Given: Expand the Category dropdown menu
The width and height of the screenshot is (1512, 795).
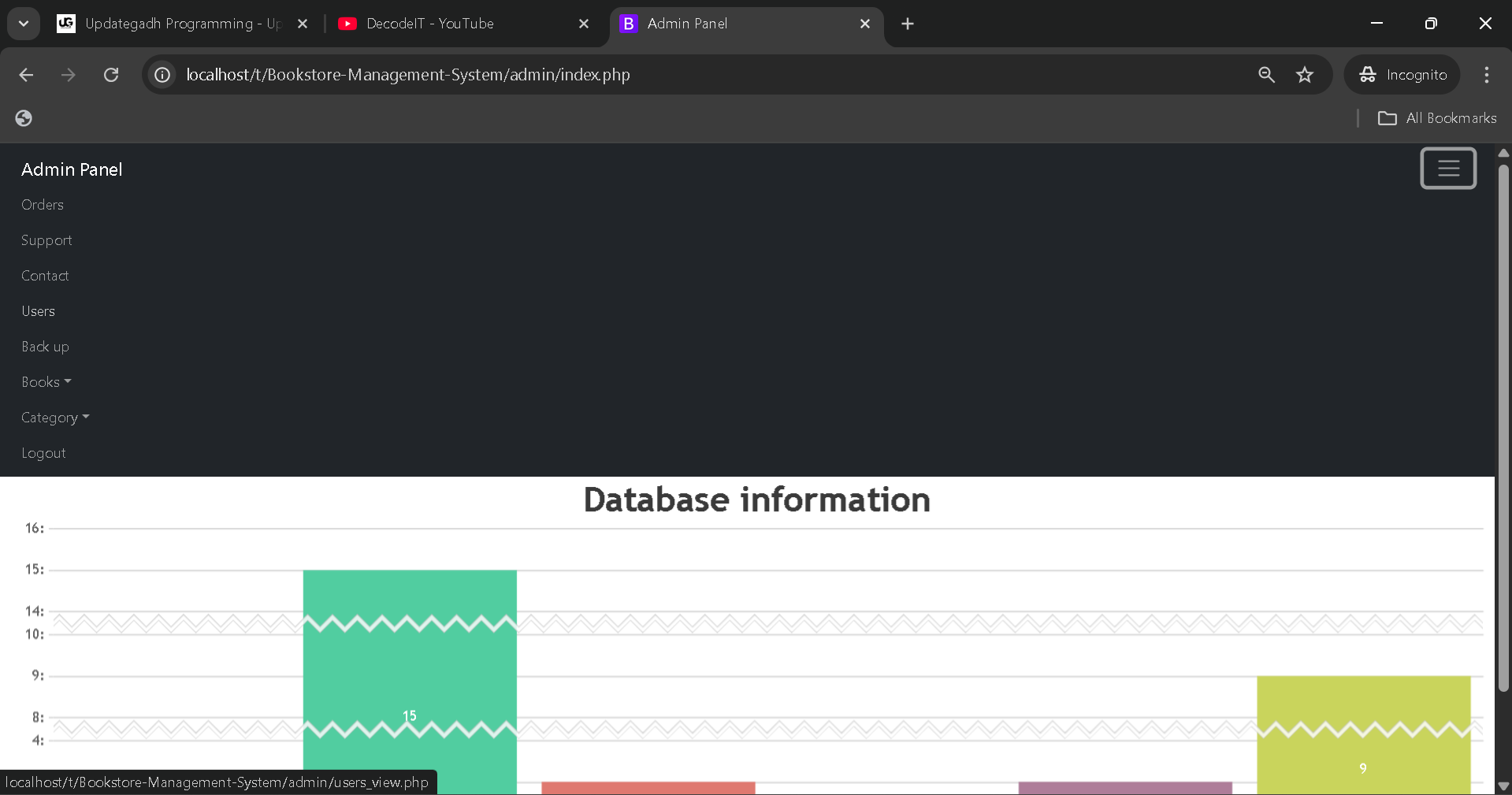Looking at the screenshot, I should pyautogui.click(x=55, y=418).
